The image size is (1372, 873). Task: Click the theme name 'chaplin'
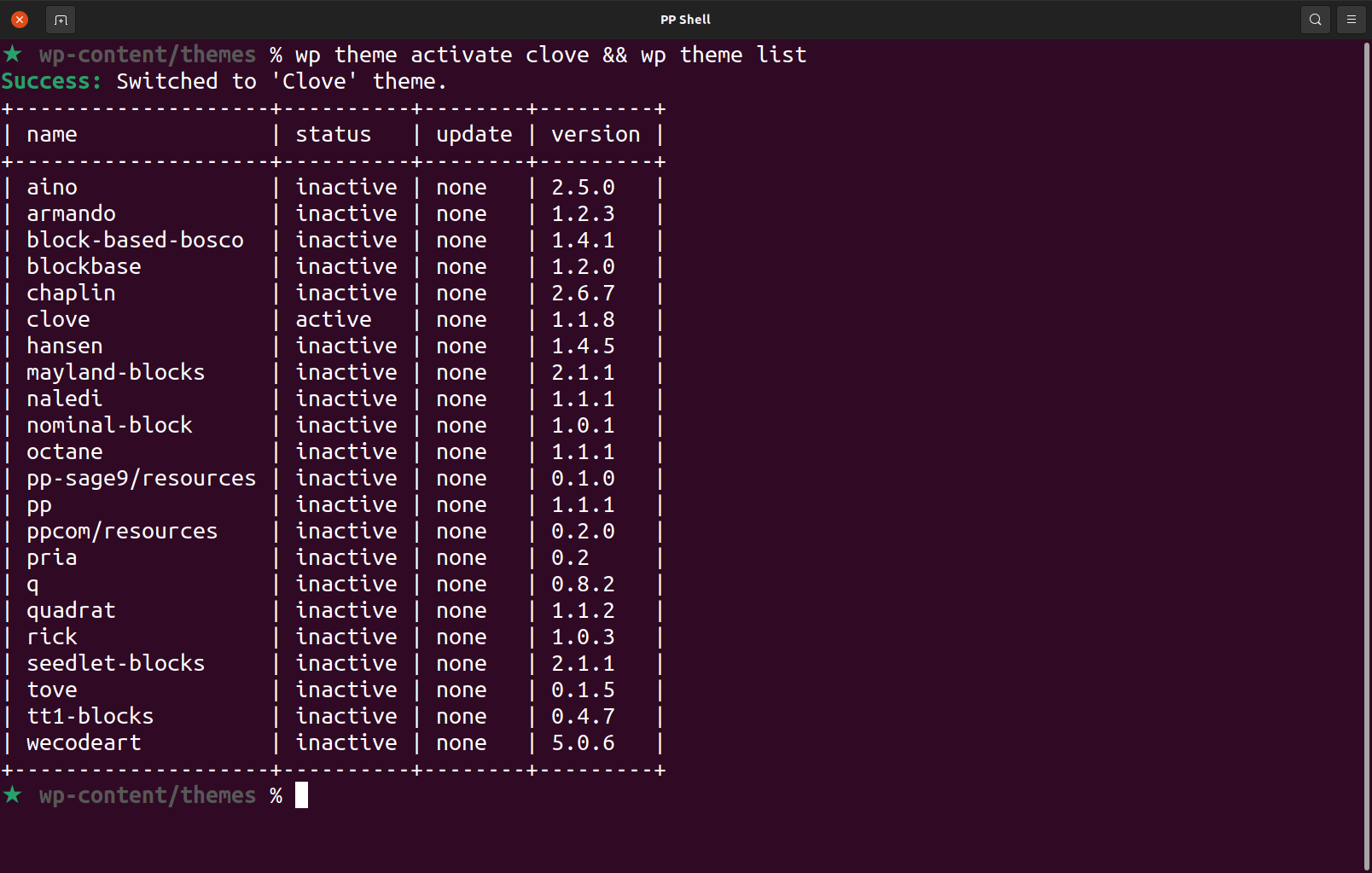[71, 293]
